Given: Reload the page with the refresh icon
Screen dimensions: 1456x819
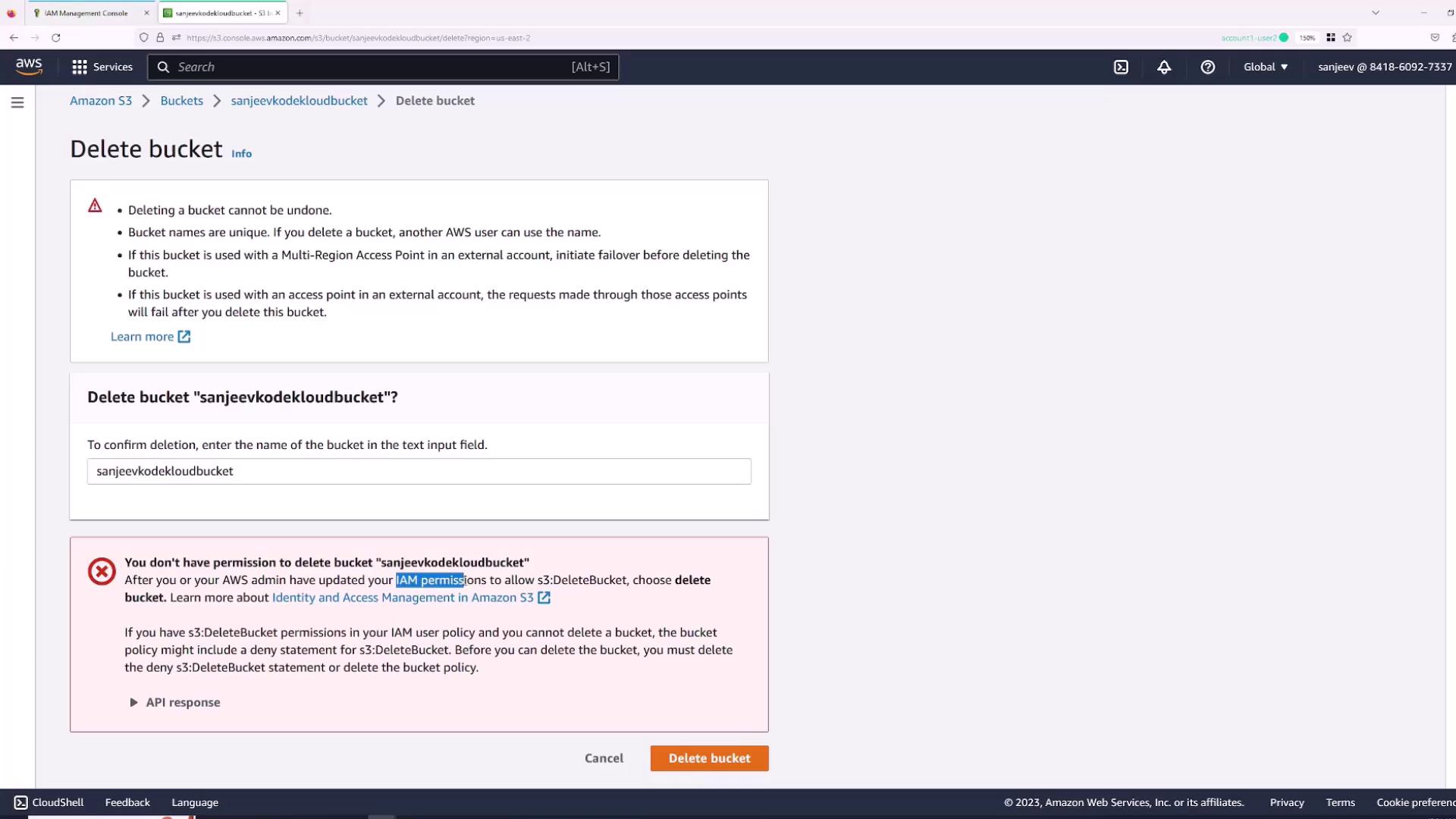Looking at the screenshot, I should pyautogui.click(x=56, y=37).
